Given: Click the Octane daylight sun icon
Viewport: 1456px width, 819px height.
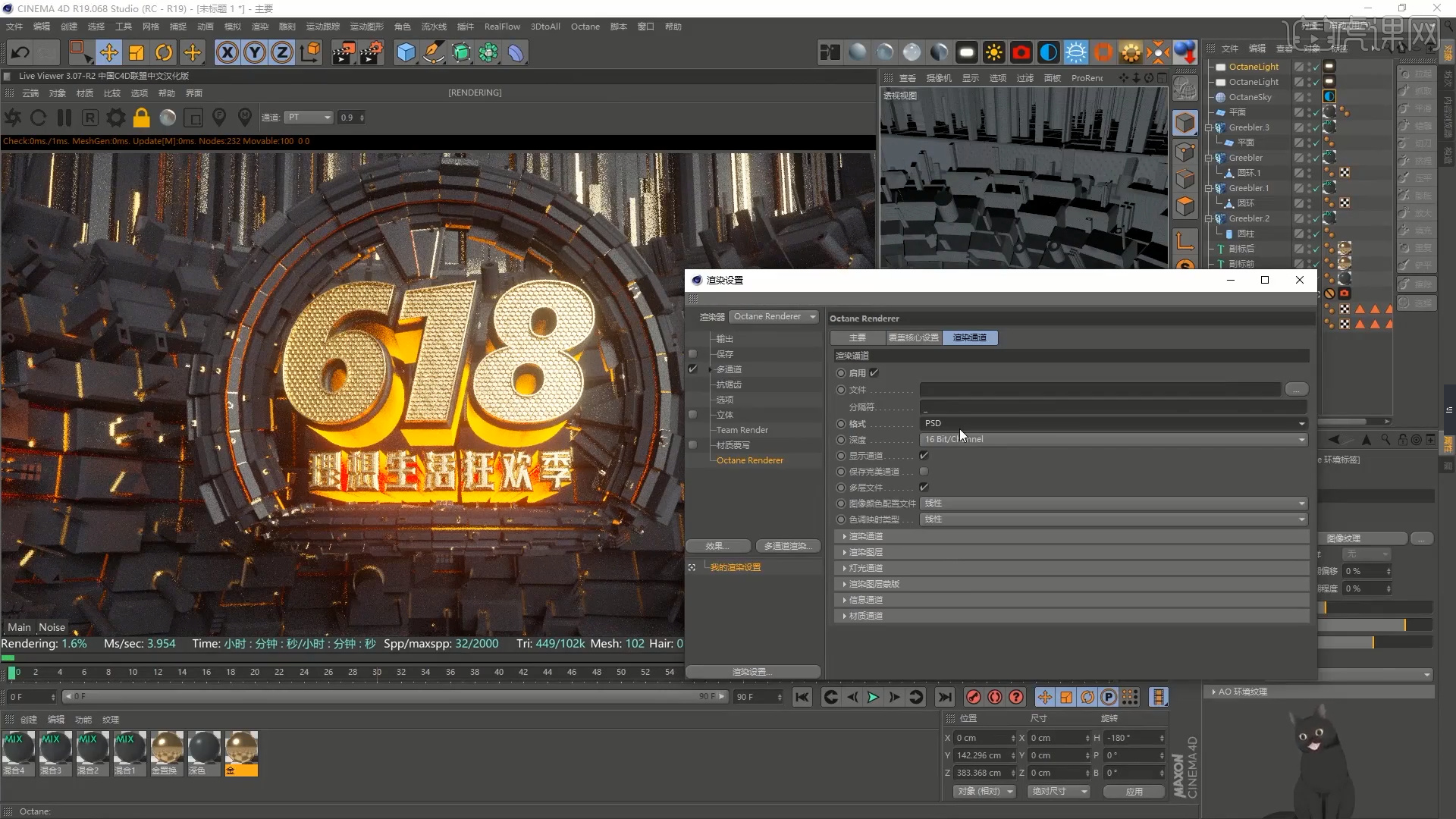Looking at the screenshot, I should 994,52.
